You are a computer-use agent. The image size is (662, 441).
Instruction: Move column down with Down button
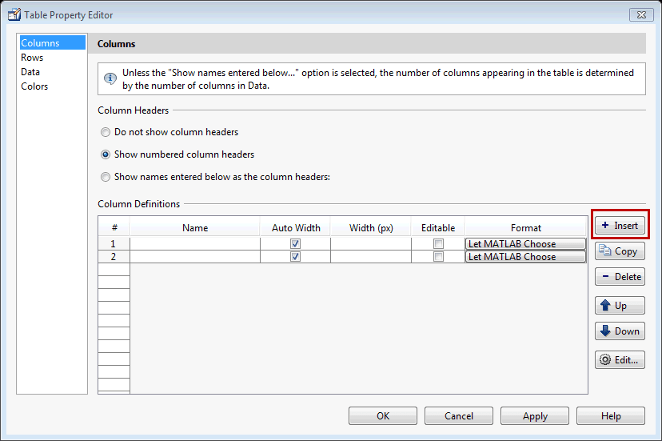pos(620,331)
